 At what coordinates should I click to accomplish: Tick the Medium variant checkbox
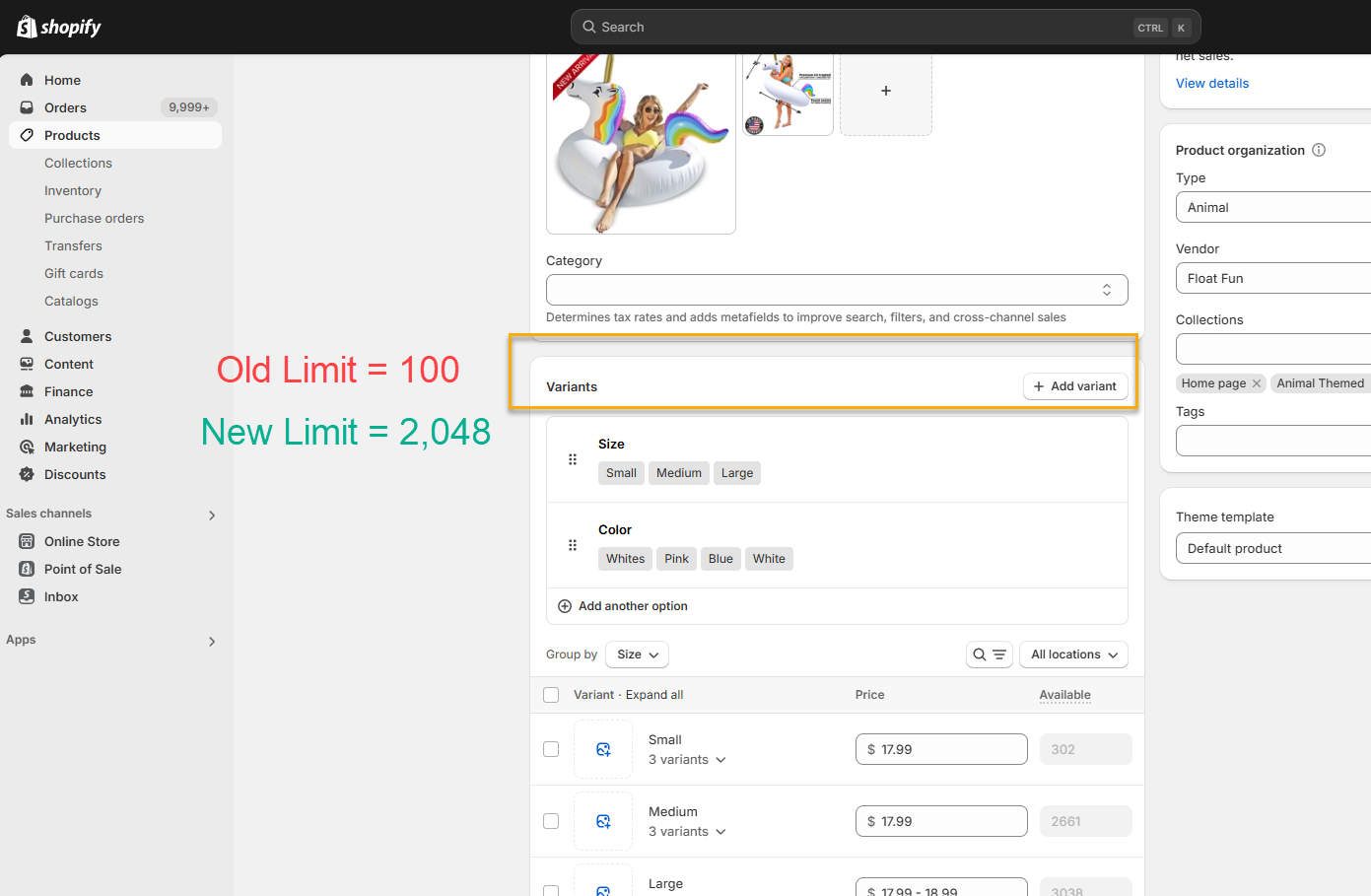551,821
